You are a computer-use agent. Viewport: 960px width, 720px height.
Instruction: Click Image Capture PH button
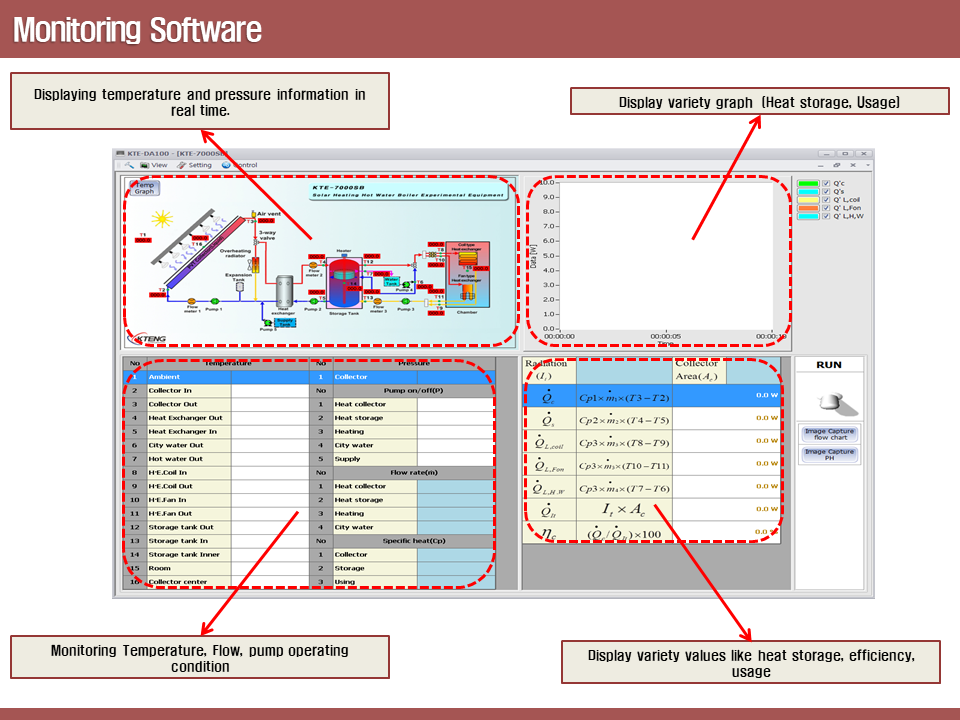[829, 455]
